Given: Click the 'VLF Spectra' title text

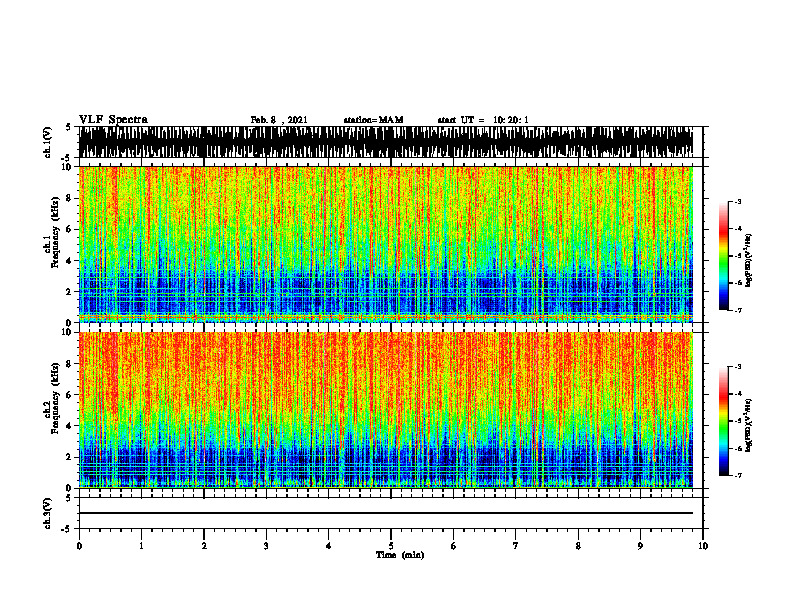Looking at the screenshot, I should click(x=113, y=120).
